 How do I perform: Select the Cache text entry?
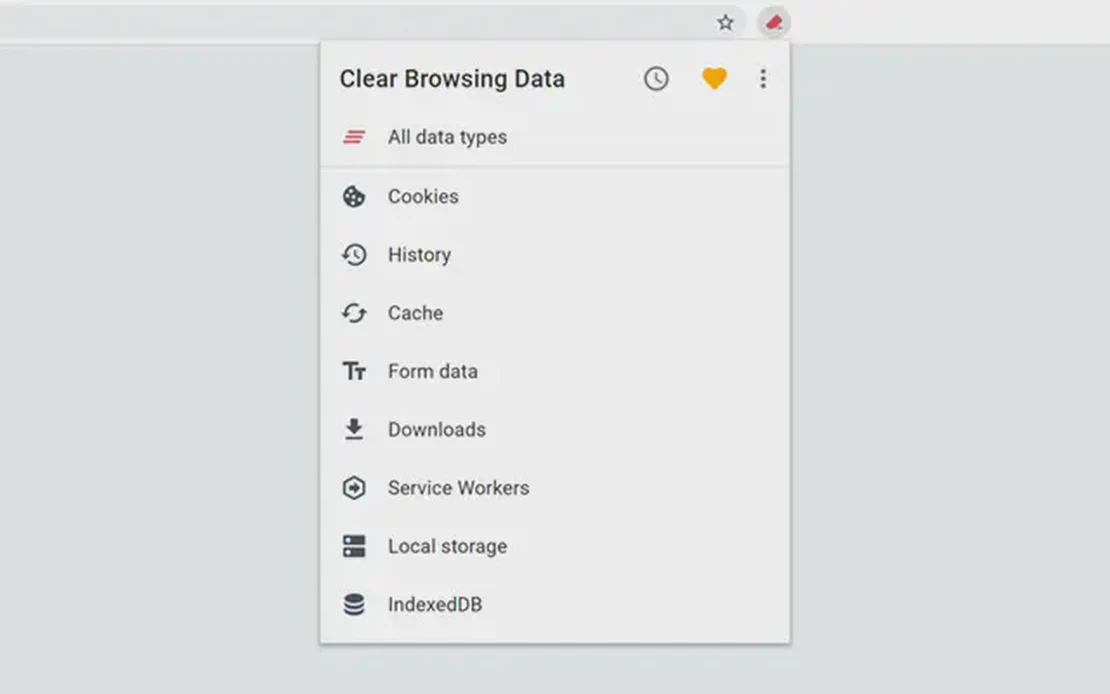pyautogui.click(x=415, y=313)
